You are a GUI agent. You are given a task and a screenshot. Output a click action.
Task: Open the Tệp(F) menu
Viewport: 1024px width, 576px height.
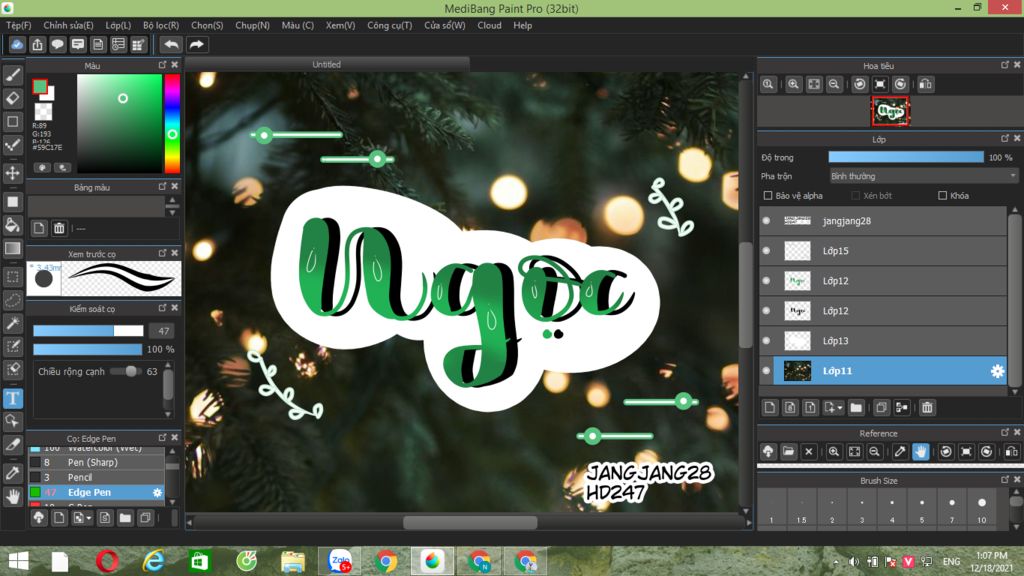click(18, 25)
